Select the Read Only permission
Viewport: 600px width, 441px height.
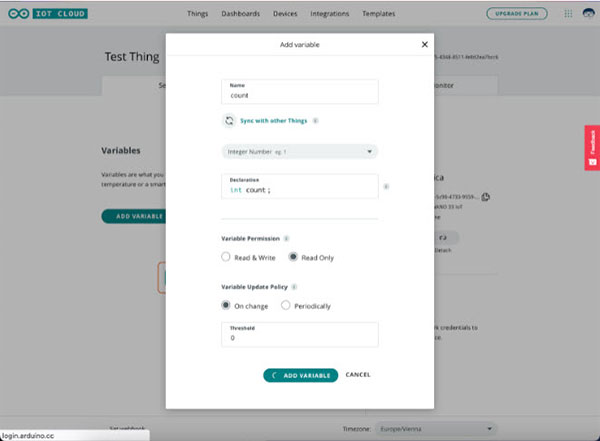click(x=293, y=257)
